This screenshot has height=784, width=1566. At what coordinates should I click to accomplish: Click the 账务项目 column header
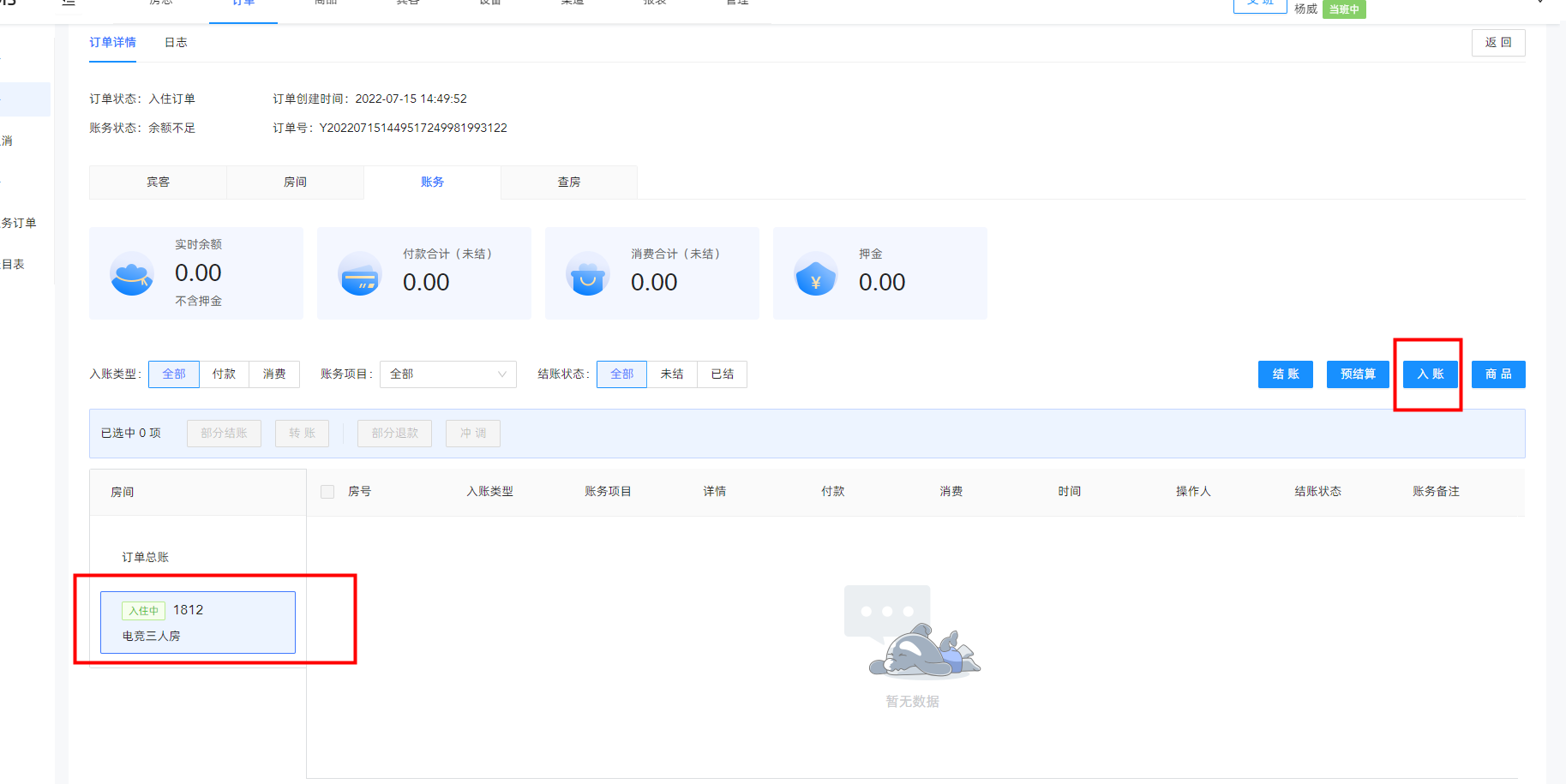[608, 492]
